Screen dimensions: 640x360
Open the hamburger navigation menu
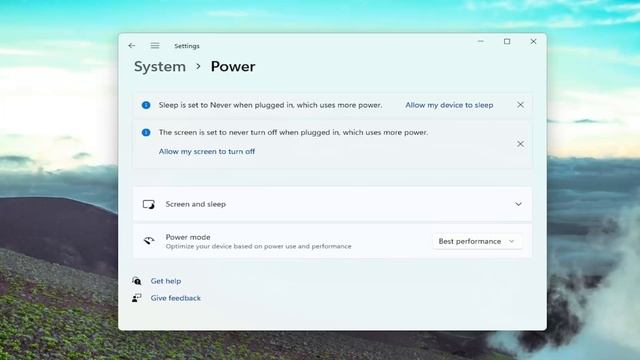point(155,46)
